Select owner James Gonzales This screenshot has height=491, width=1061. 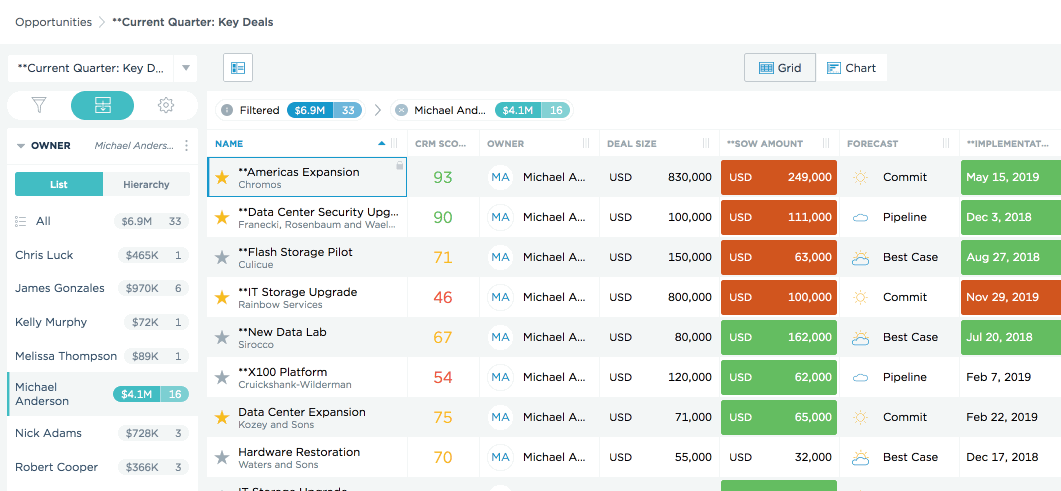click(x=102, y=288)
